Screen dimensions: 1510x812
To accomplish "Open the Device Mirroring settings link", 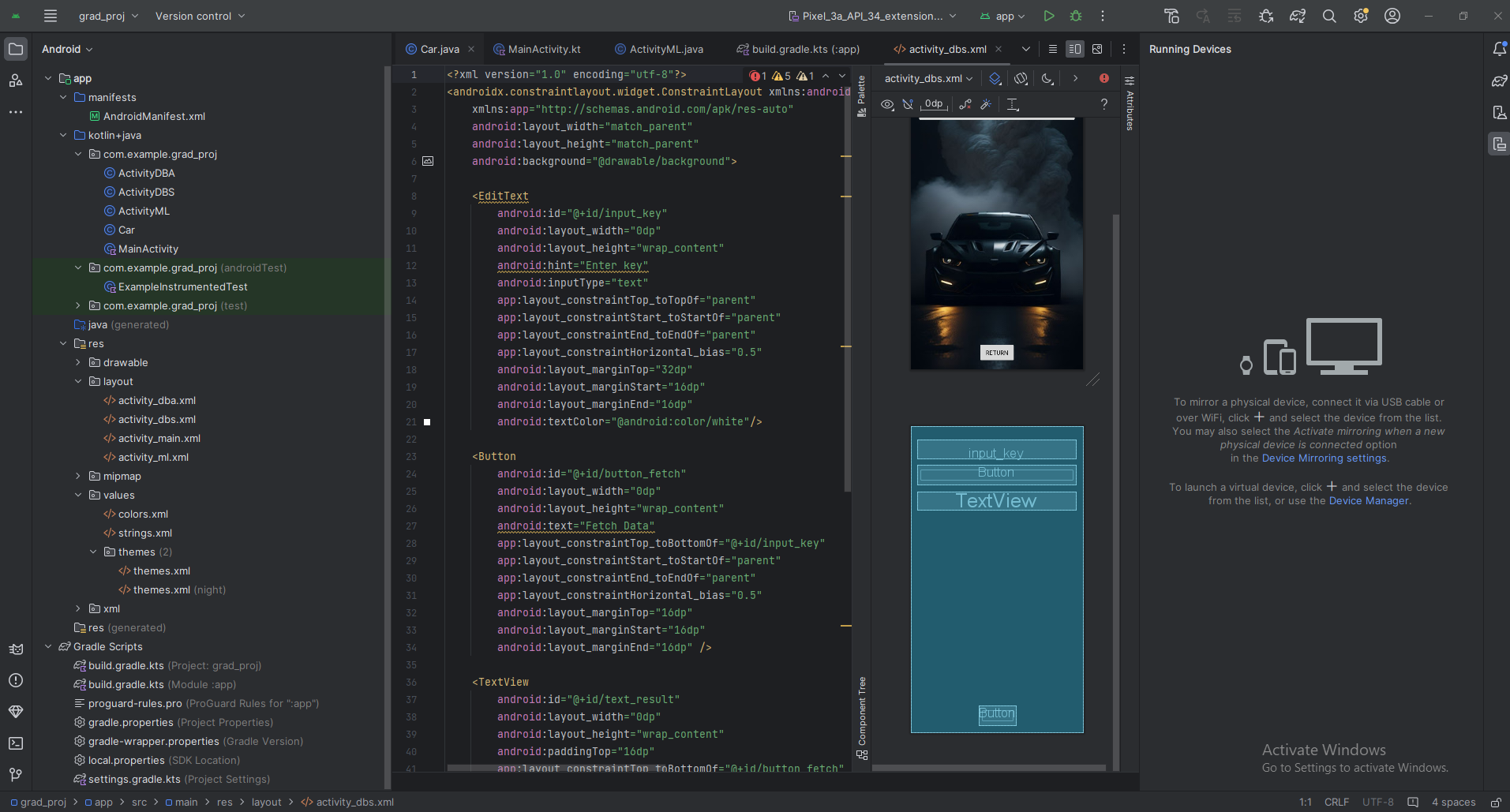I will 1324,458.
